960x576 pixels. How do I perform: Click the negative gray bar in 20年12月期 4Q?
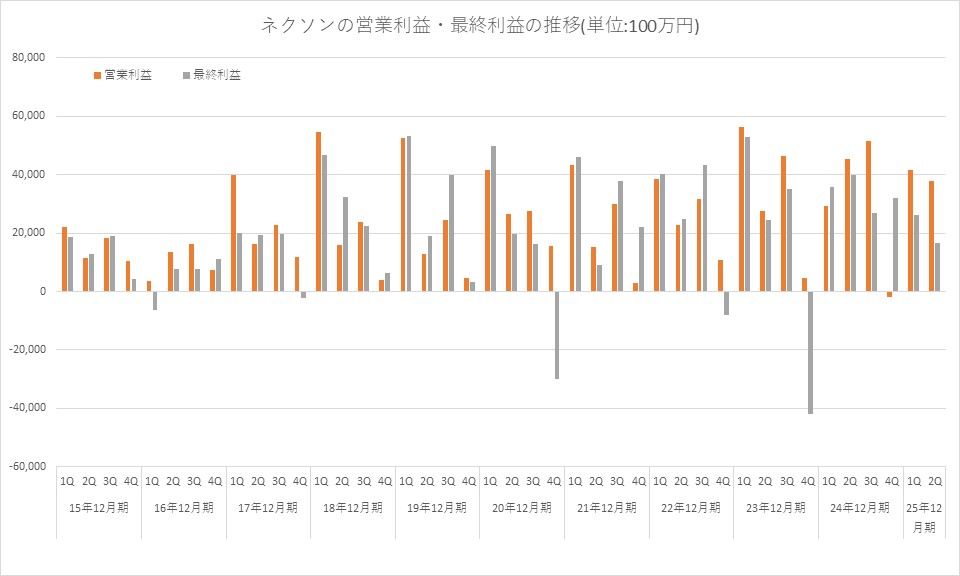click(x=557, y=335)
